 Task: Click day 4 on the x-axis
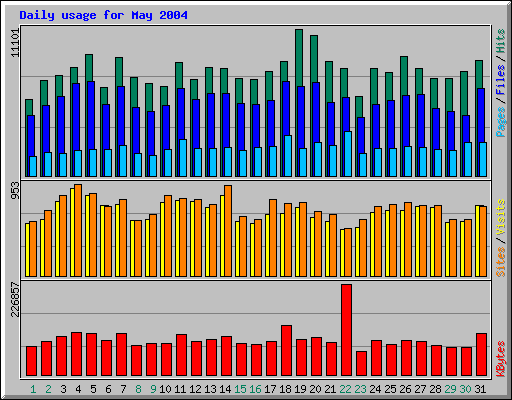[78, 389]
